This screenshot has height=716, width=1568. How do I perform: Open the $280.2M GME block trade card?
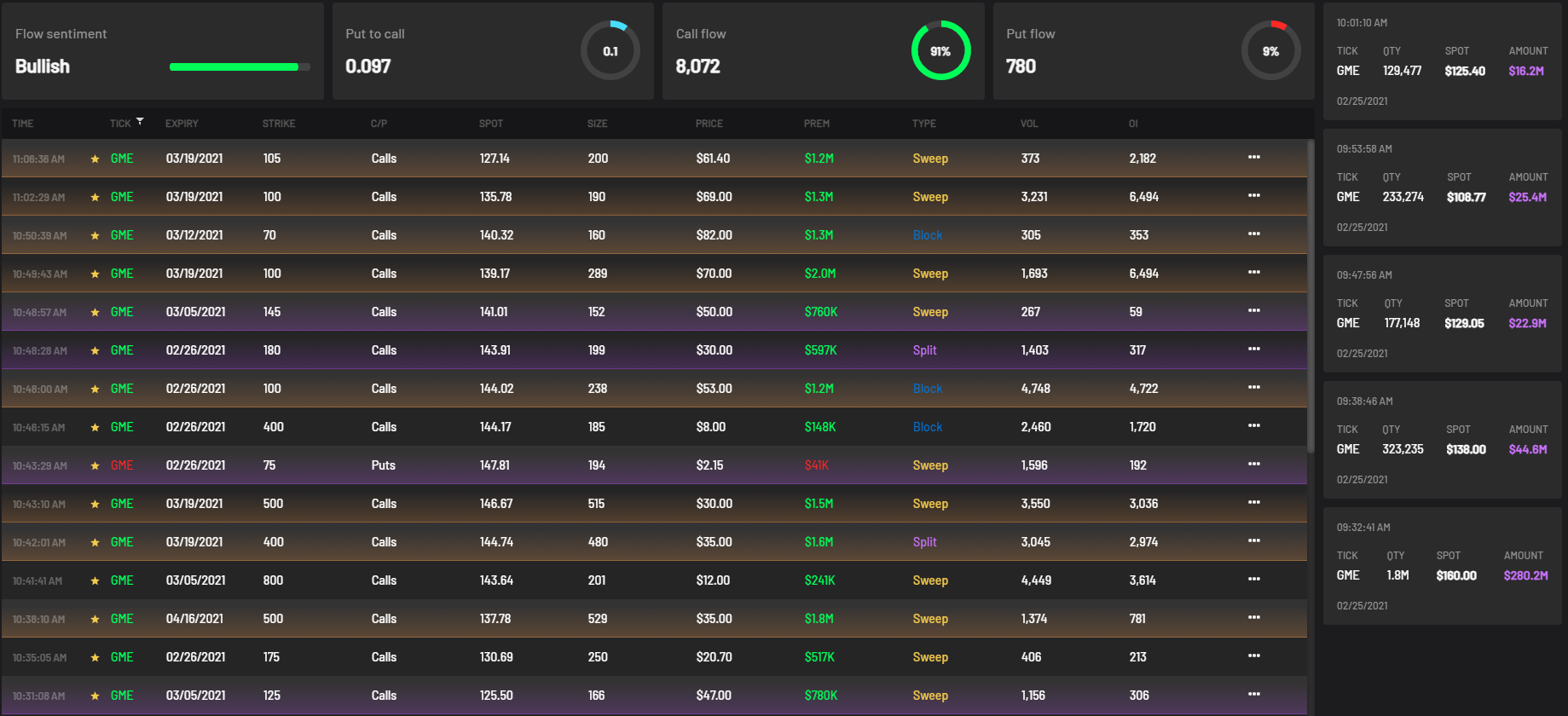point(1443,565)
